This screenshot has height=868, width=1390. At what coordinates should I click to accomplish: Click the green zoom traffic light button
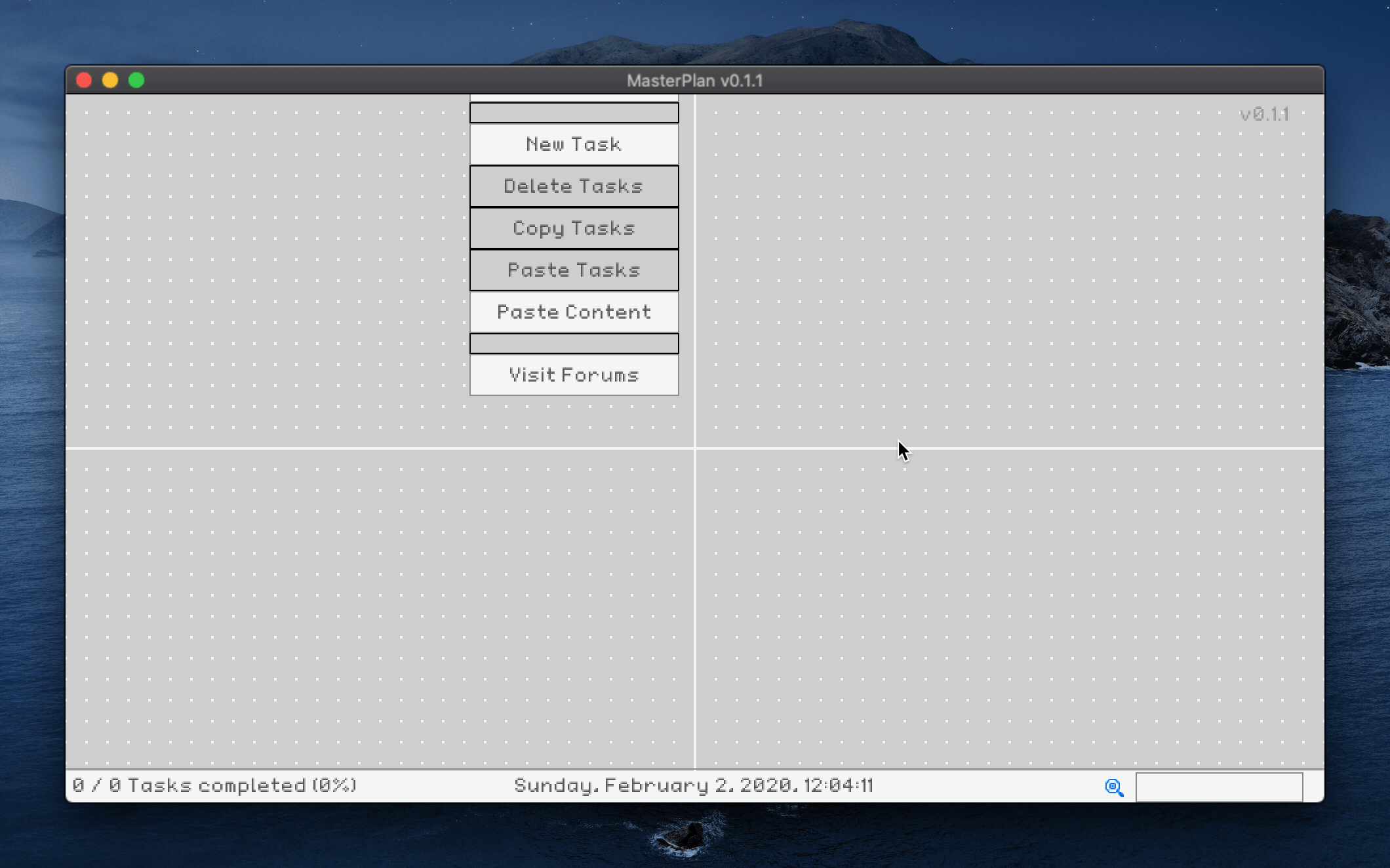click(x=136, y=80)
